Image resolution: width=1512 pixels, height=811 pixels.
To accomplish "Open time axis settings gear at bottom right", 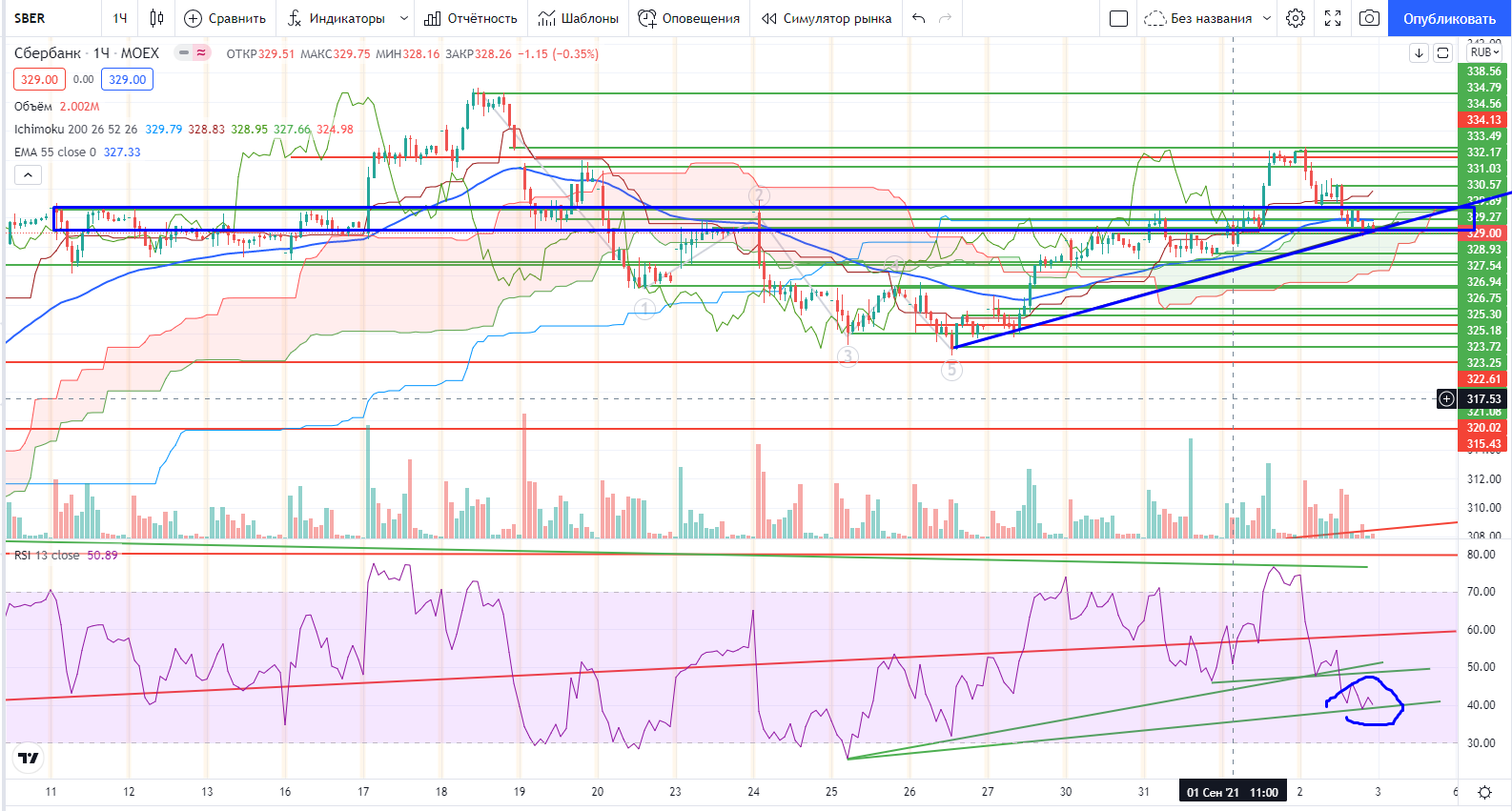I will pyautogui.click(x=1484, y=792).
